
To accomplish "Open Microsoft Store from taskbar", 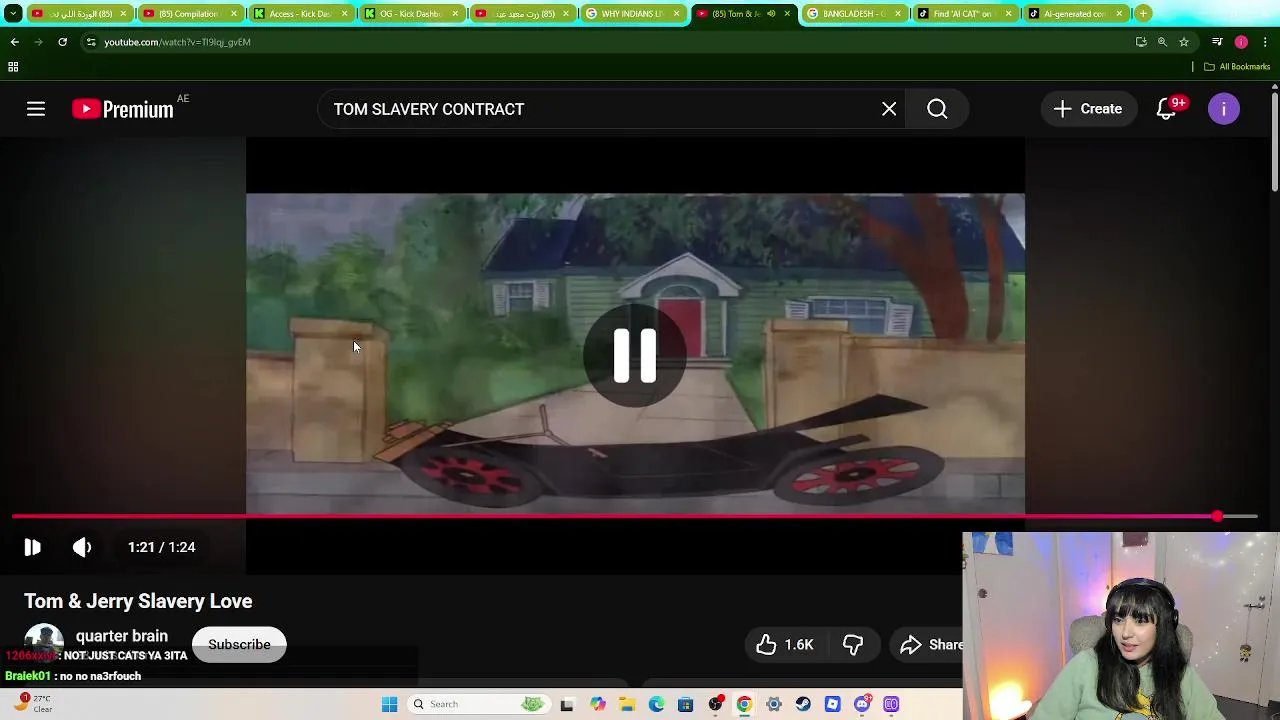I will pos(685,704).
